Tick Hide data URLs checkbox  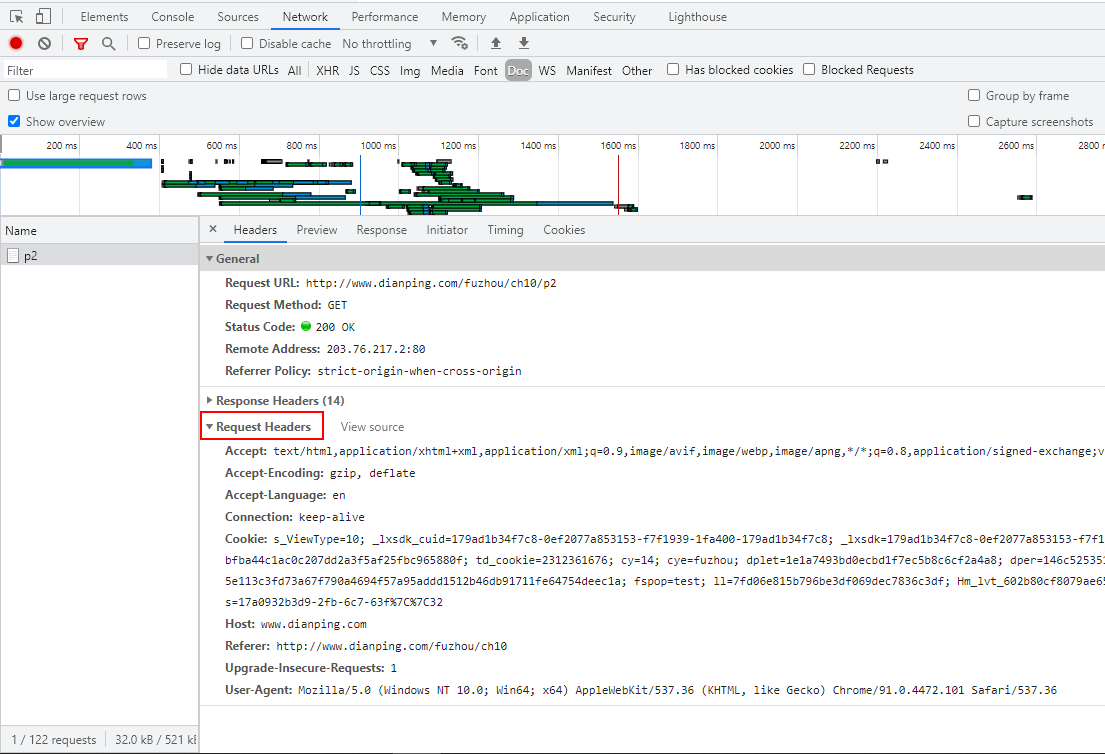pos(186,69)
